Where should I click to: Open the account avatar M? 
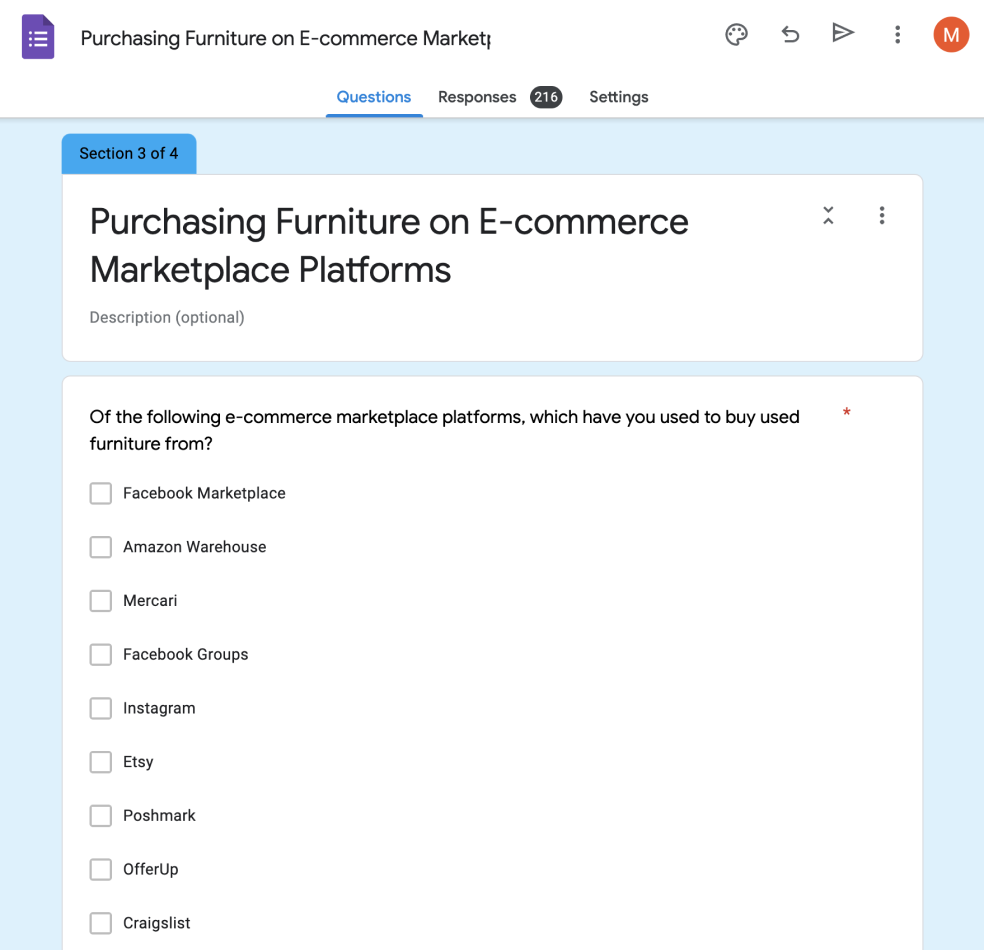click(x=951, y=35)
